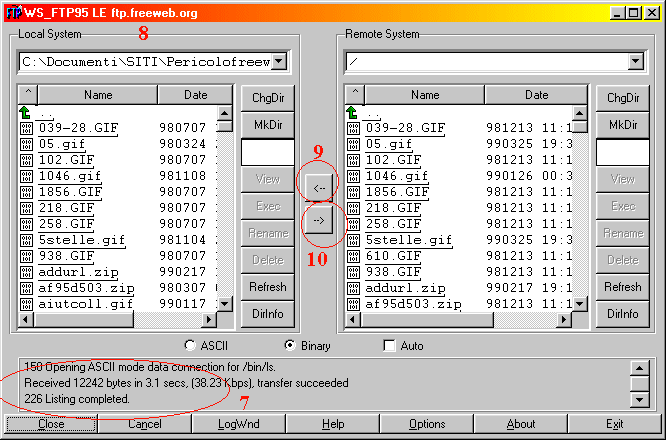Open remote directory path dropdown
This screenshot has height=440, width=666.
[635, 62]
